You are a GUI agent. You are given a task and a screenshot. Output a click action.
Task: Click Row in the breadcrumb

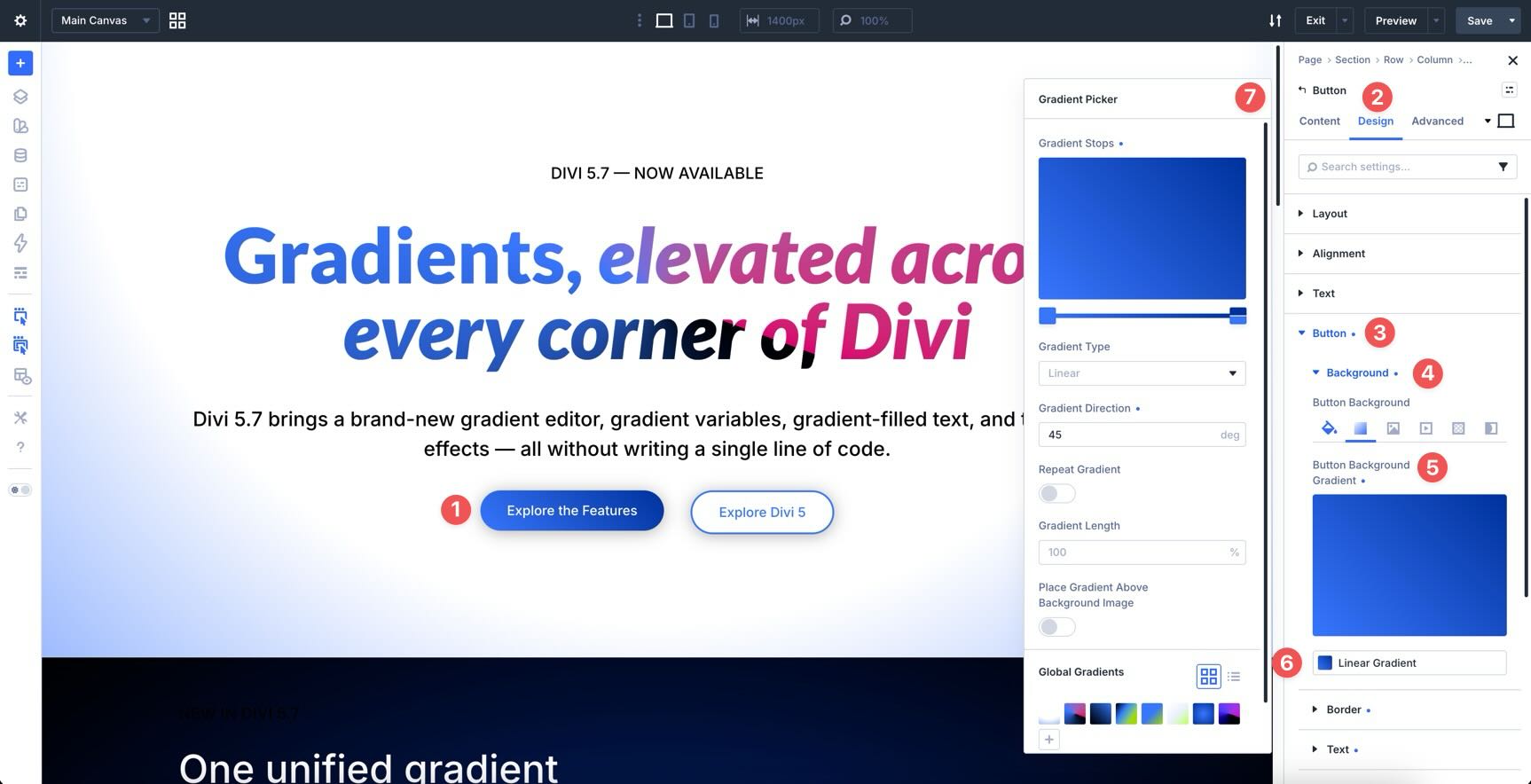pos(1393,59)
